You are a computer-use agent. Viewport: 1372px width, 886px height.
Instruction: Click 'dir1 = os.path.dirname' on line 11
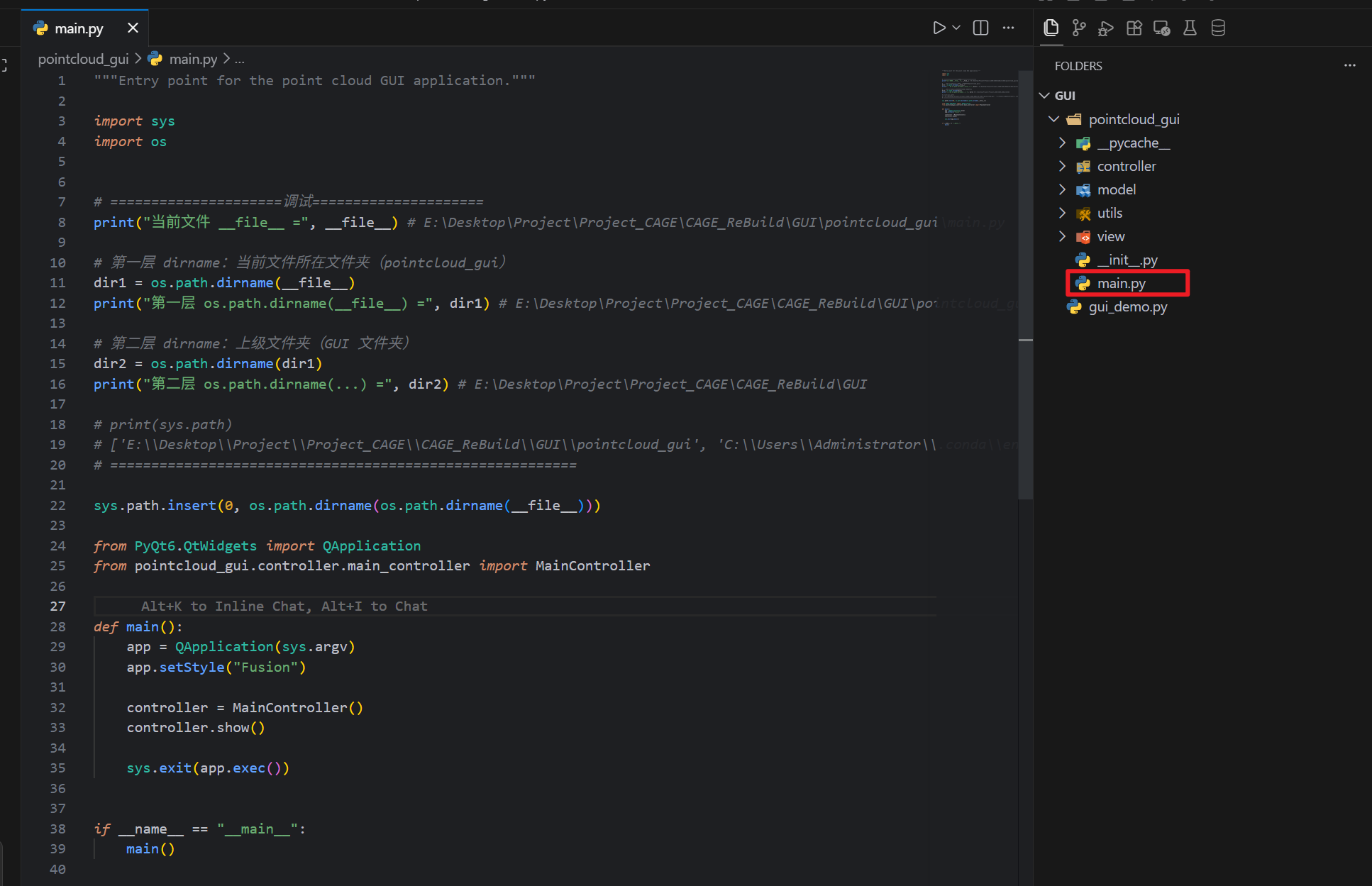click(x=224, y=282)
